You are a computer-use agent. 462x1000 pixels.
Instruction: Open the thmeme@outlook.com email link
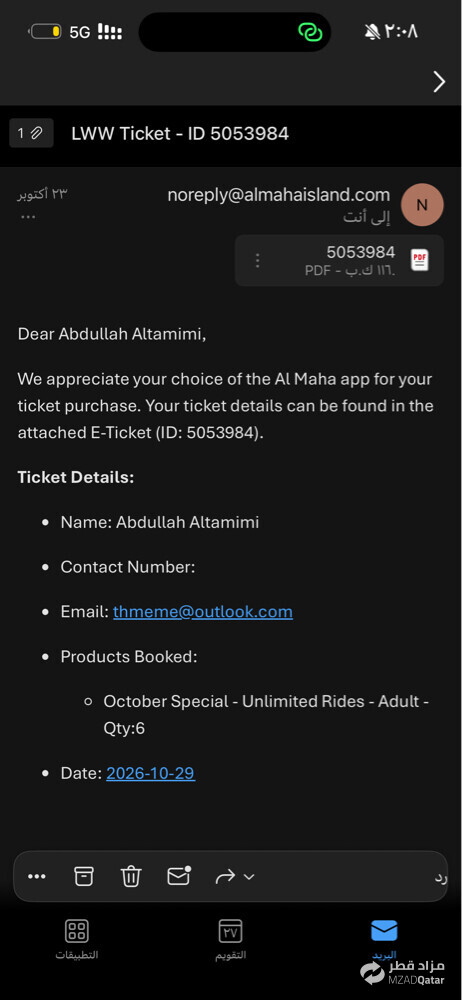(203, 612)
